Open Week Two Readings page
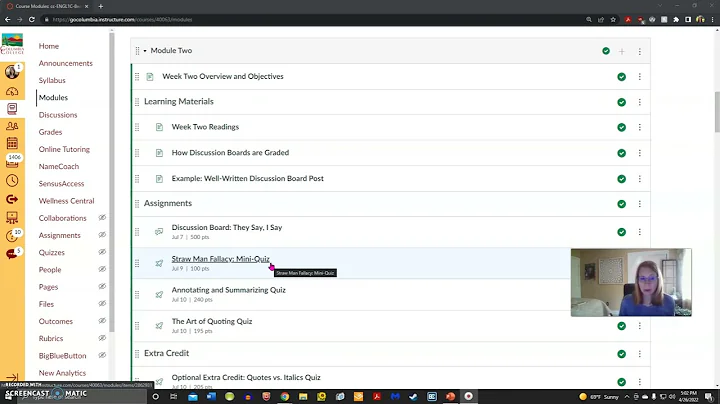Screen dimensions: 720x404 click(x=205, y=127)
